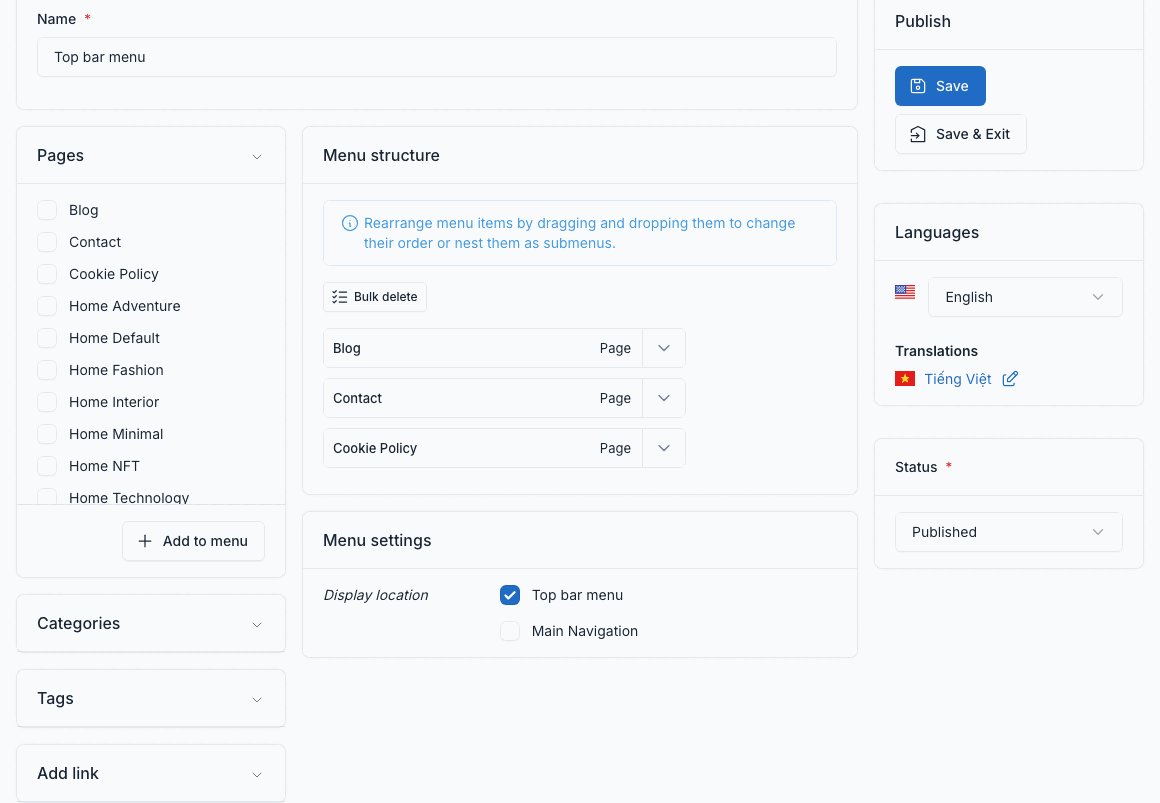The height and width of the screenshot is (803, 1160).
Task: Expand the Tags panel
Action: click(257, 699)
